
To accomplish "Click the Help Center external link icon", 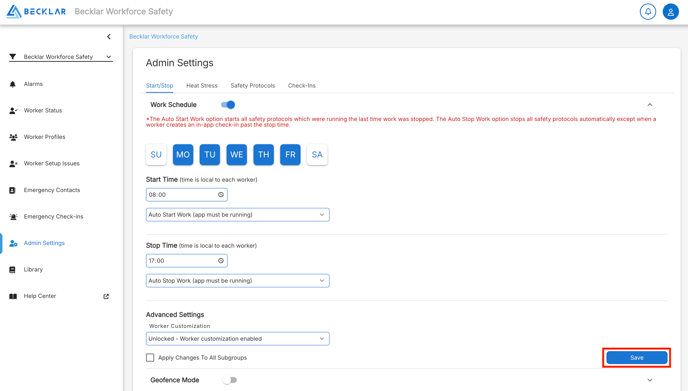I will (x=106, y=296).
